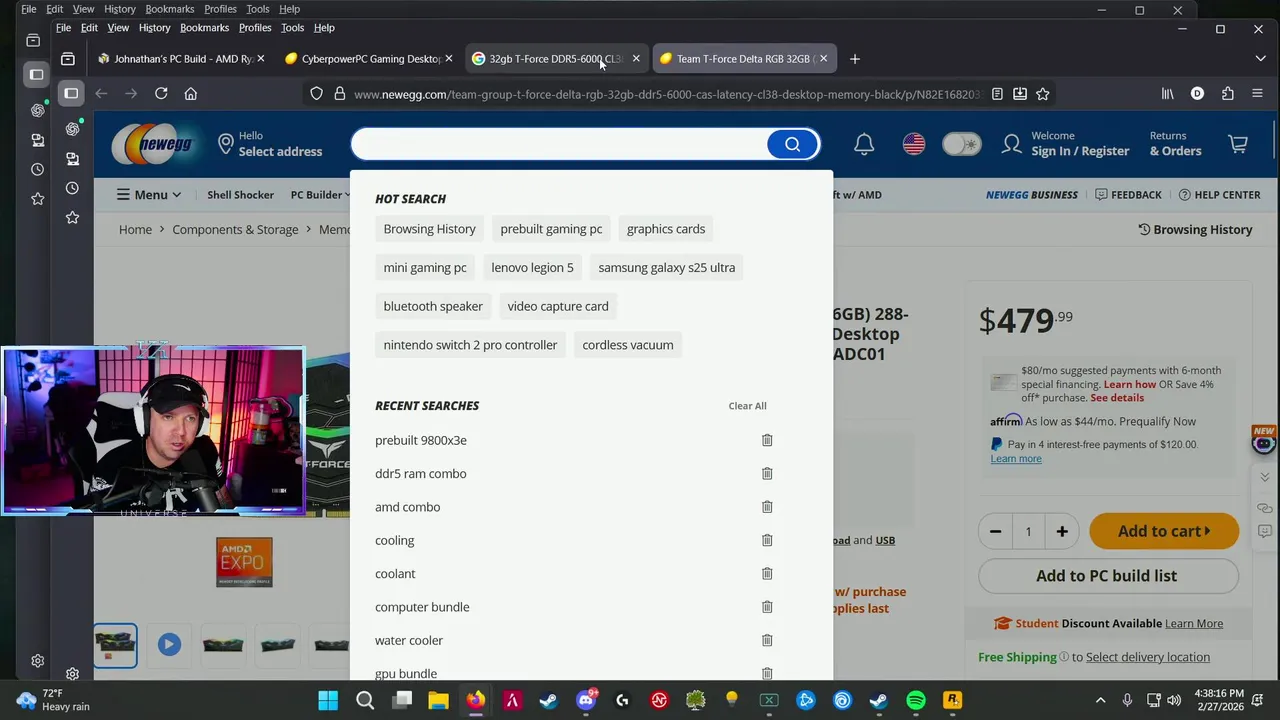Delete the 'water cooler' recent search
This screenshot has width=1280, height=720.
(x=767, y=640)
